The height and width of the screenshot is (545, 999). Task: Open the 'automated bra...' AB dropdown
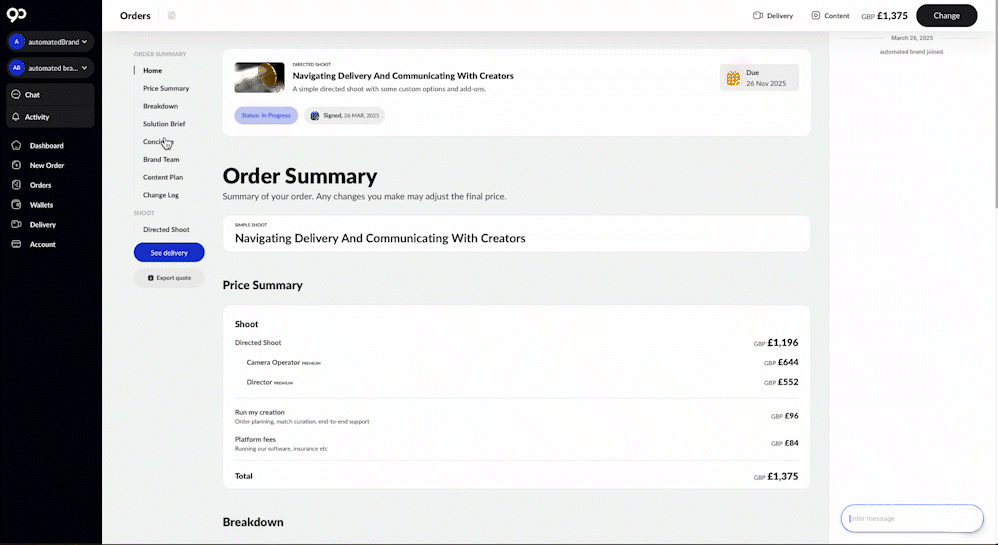(x=50, y=68)
